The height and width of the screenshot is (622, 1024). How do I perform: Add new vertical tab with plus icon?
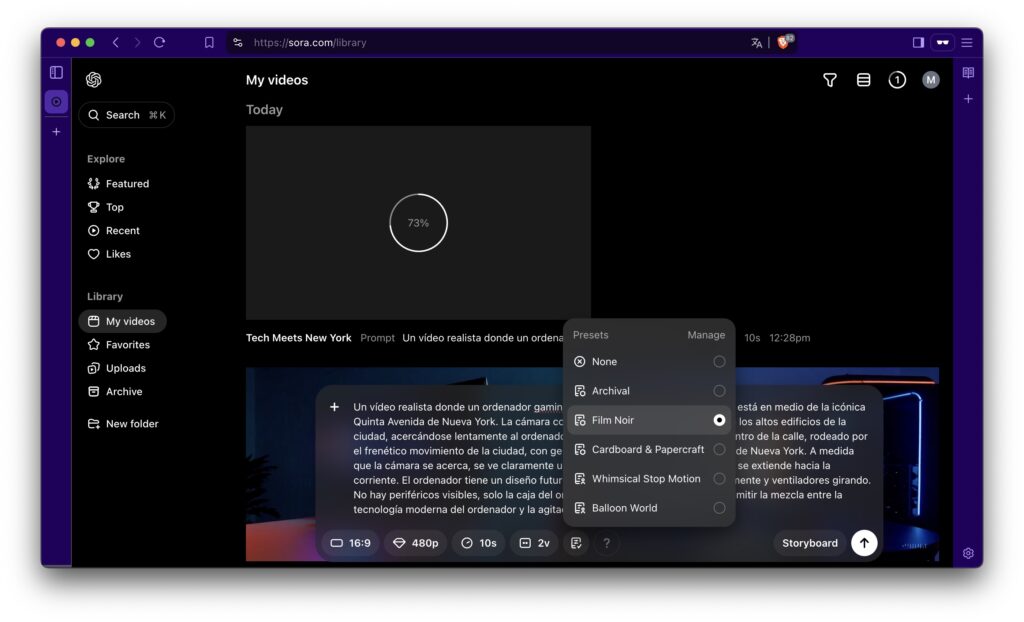click(57, 131)
